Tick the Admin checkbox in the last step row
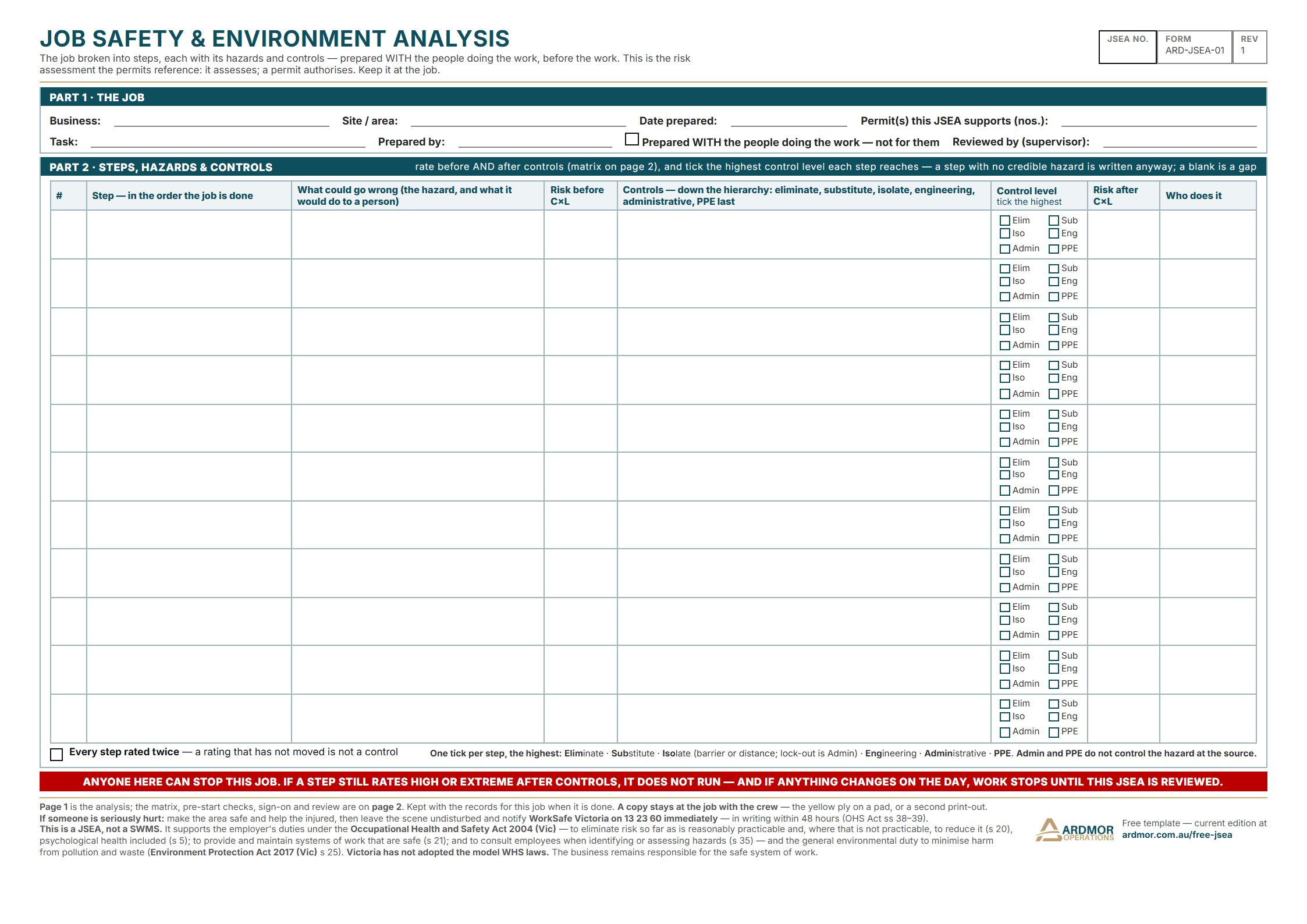 click(1005, 732)
